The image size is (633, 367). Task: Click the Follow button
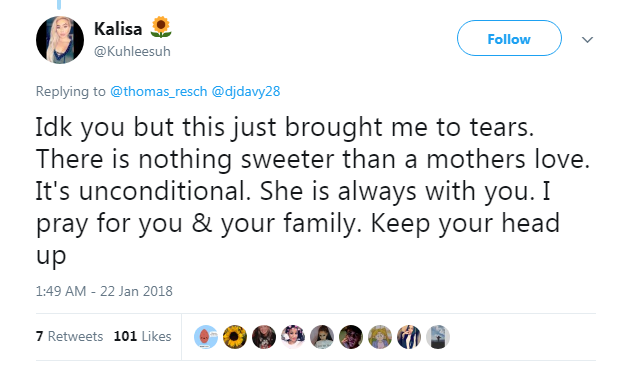pos(509,38)
